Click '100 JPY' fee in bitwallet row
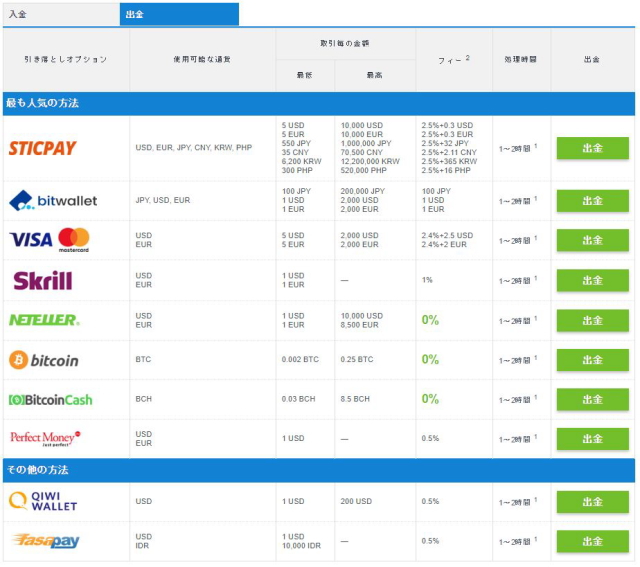The image size is (640, 567). point(436,191)
